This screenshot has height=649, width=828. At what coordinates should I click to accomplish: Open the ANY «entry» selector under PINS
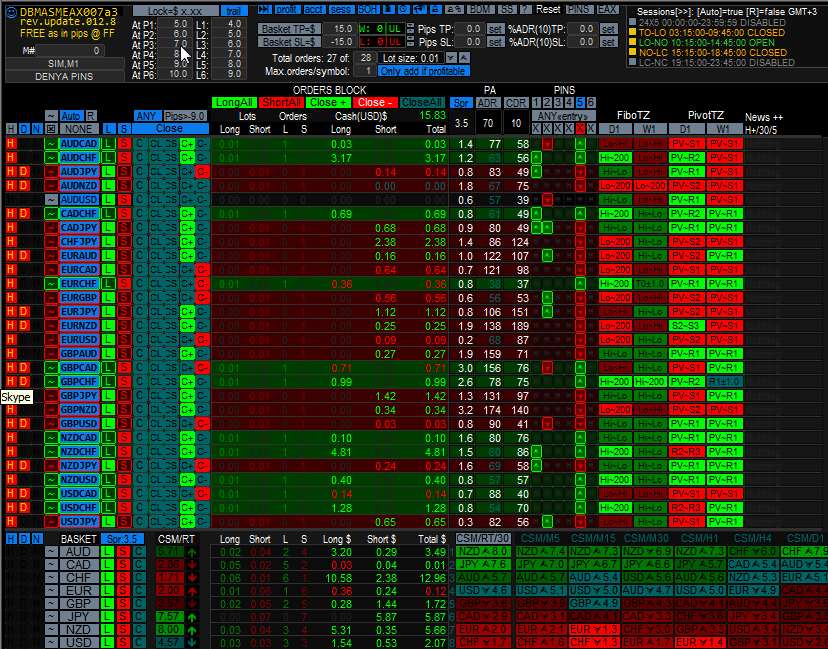click(563, 116)
